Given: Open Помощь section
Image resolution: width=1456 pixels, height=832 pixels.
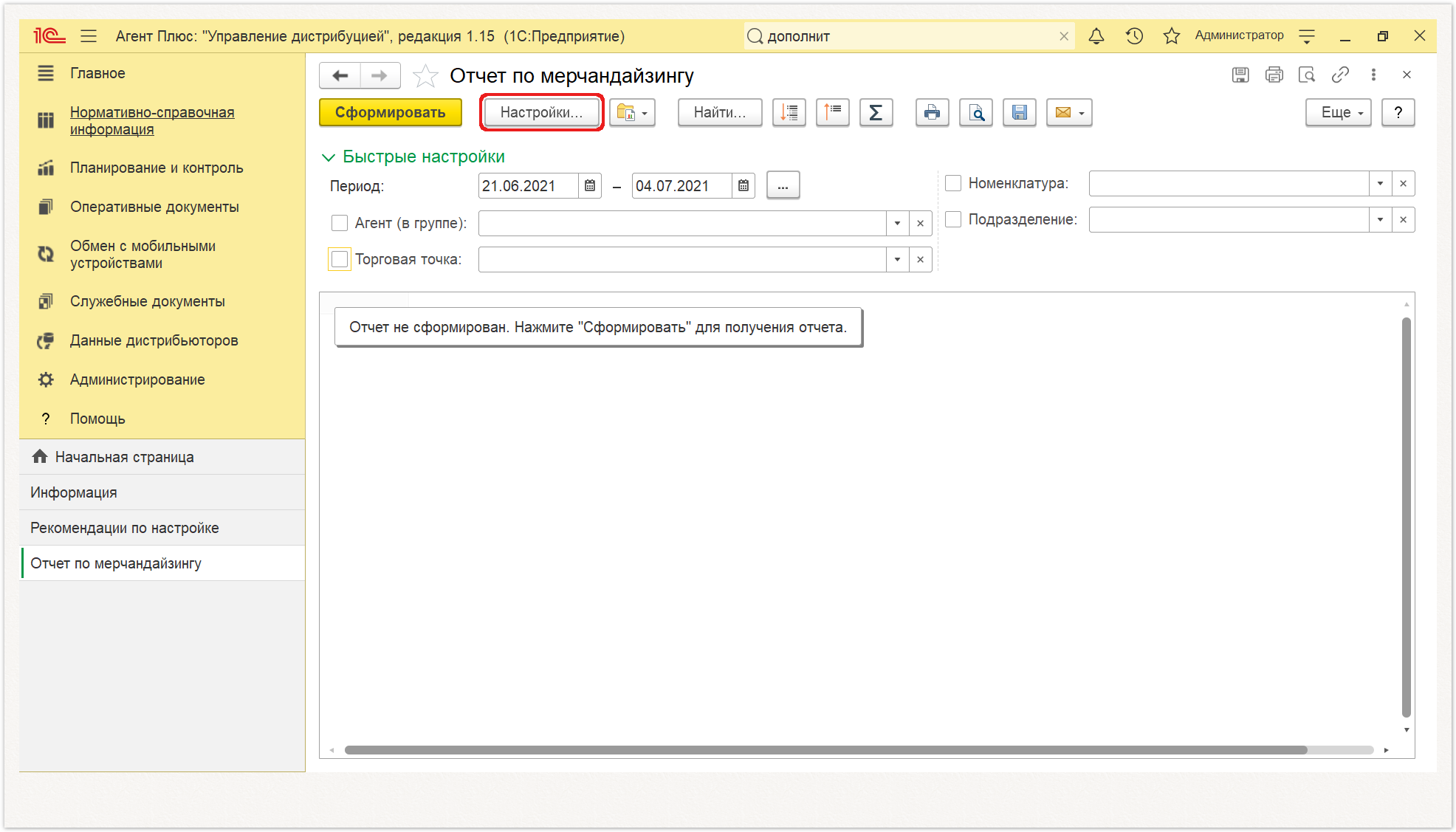Looking at the screenshot, I should 97,419.
